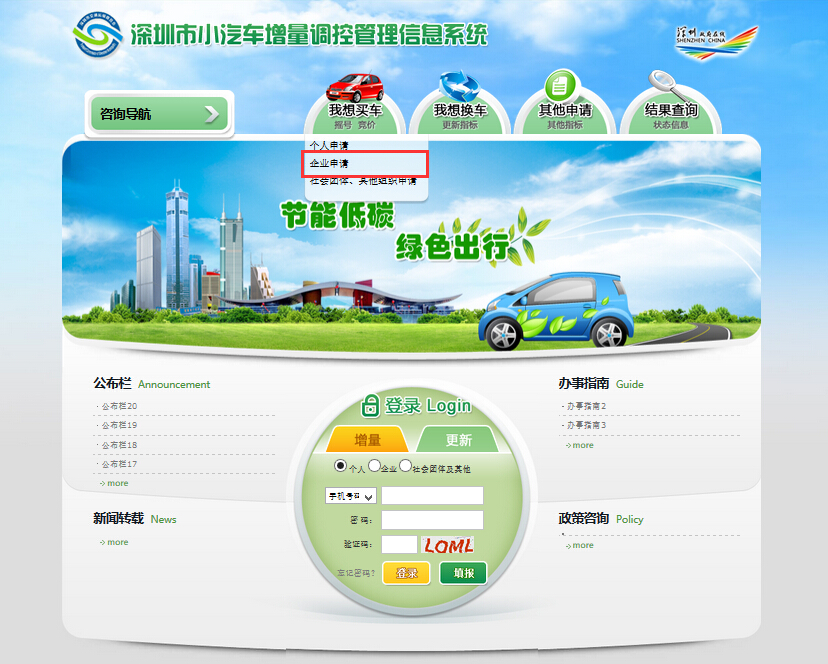
Task: Switch to the 更新 login tab
Action: tap(458, 440)
